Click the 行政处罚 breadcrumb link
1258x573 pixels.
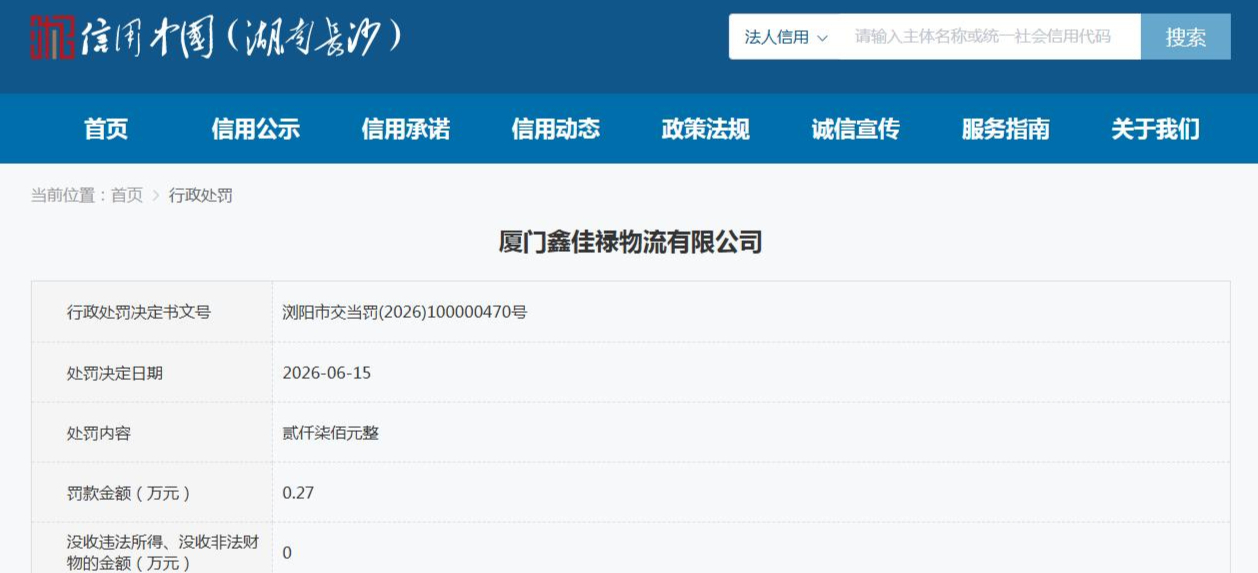201,195
